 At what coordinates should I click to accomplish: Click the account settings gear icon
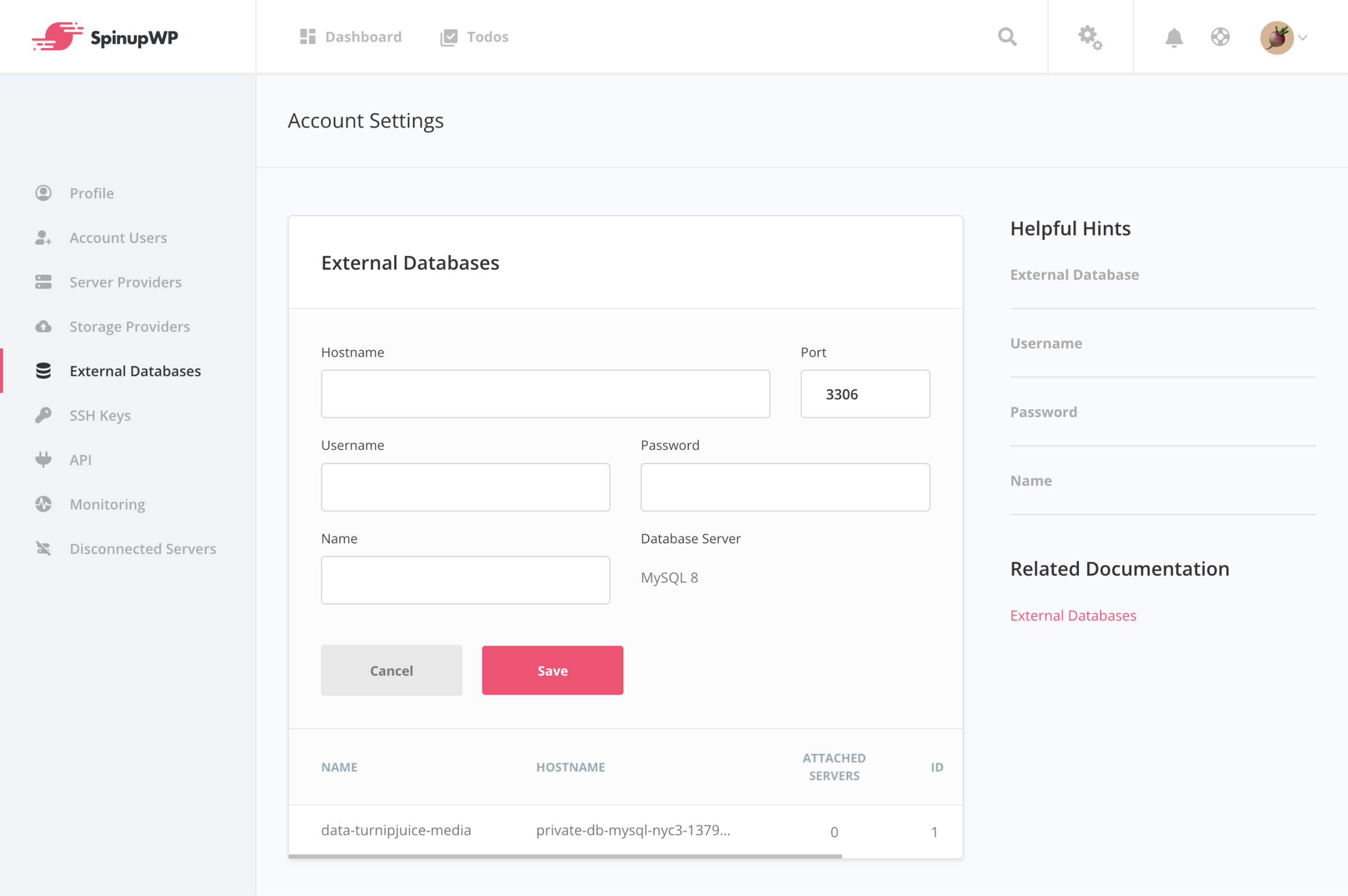point(1091,37)
